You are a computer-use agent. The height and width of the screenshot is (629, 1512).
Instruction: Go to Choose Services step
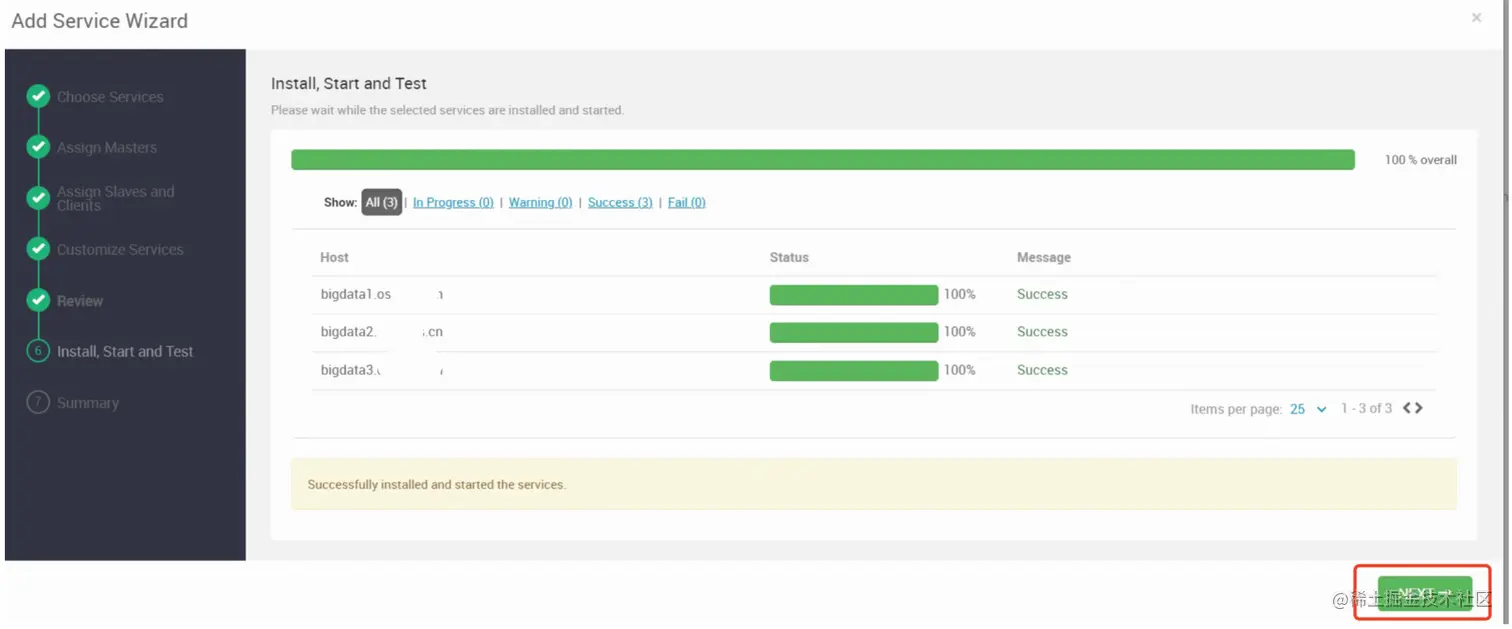point(110,97)
